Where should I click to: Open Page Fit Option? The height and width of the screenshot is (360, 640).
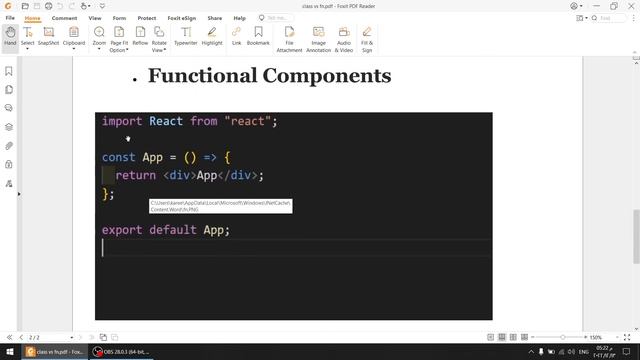coord(119,39)
